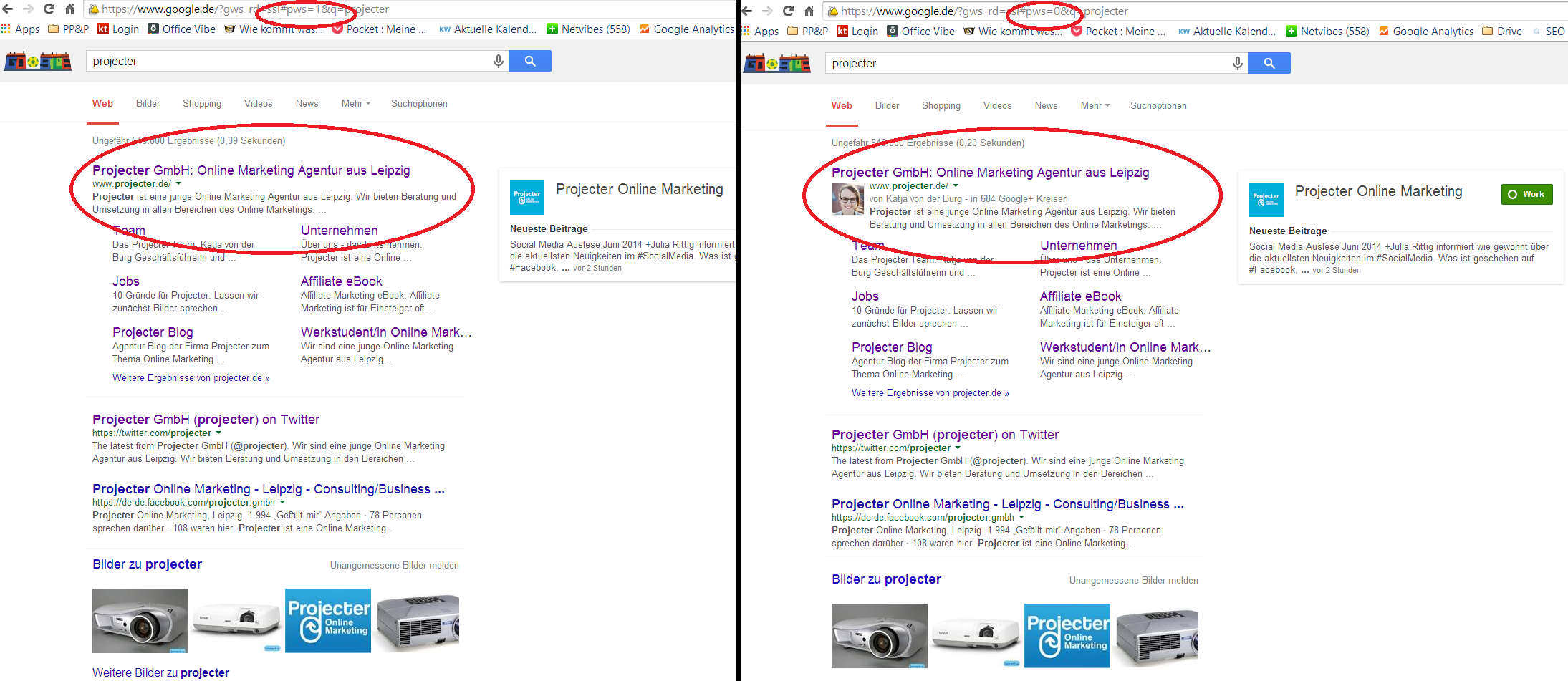Viewport: 1568px width, 681px height.
Task: Go to the home page in the left browser window
Action: (69, 9)
